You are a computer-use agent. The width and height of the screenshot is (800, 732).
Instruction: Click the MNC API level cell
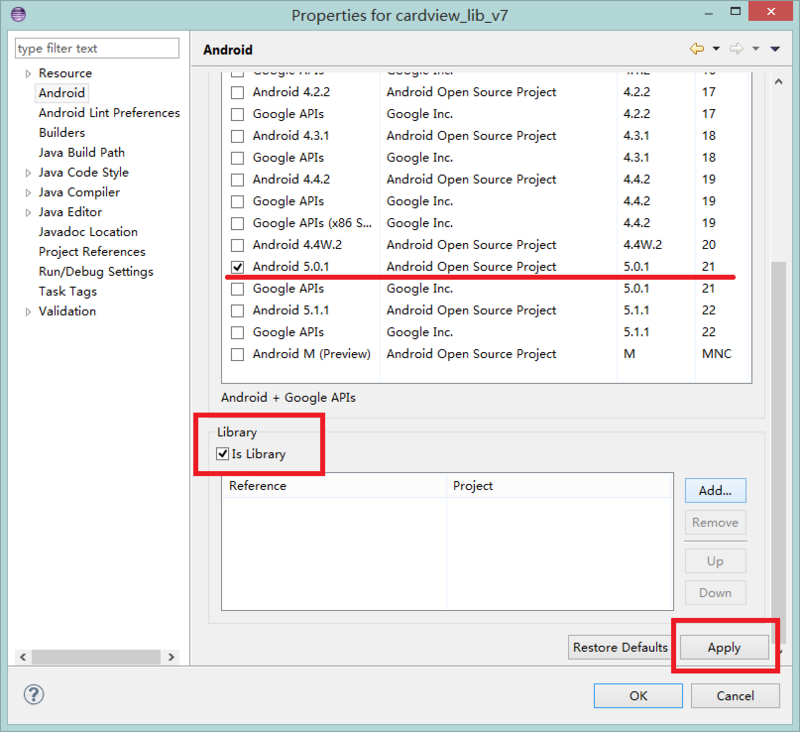pyautogui.click(x=717, y=354)
